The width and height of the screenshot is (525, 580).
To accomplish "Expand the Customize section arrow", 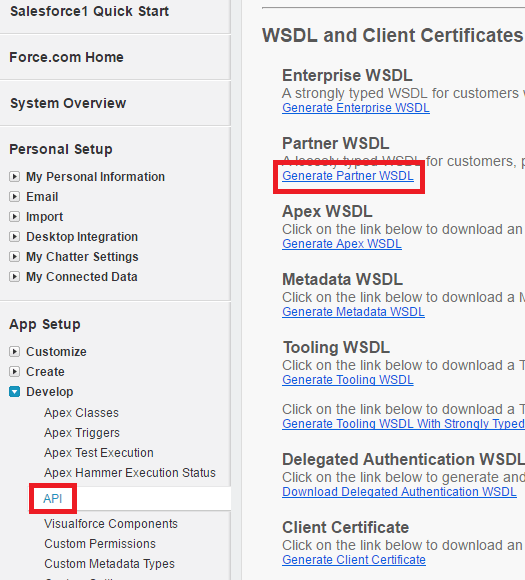I will pyautogui.click(x=14, y=351).
